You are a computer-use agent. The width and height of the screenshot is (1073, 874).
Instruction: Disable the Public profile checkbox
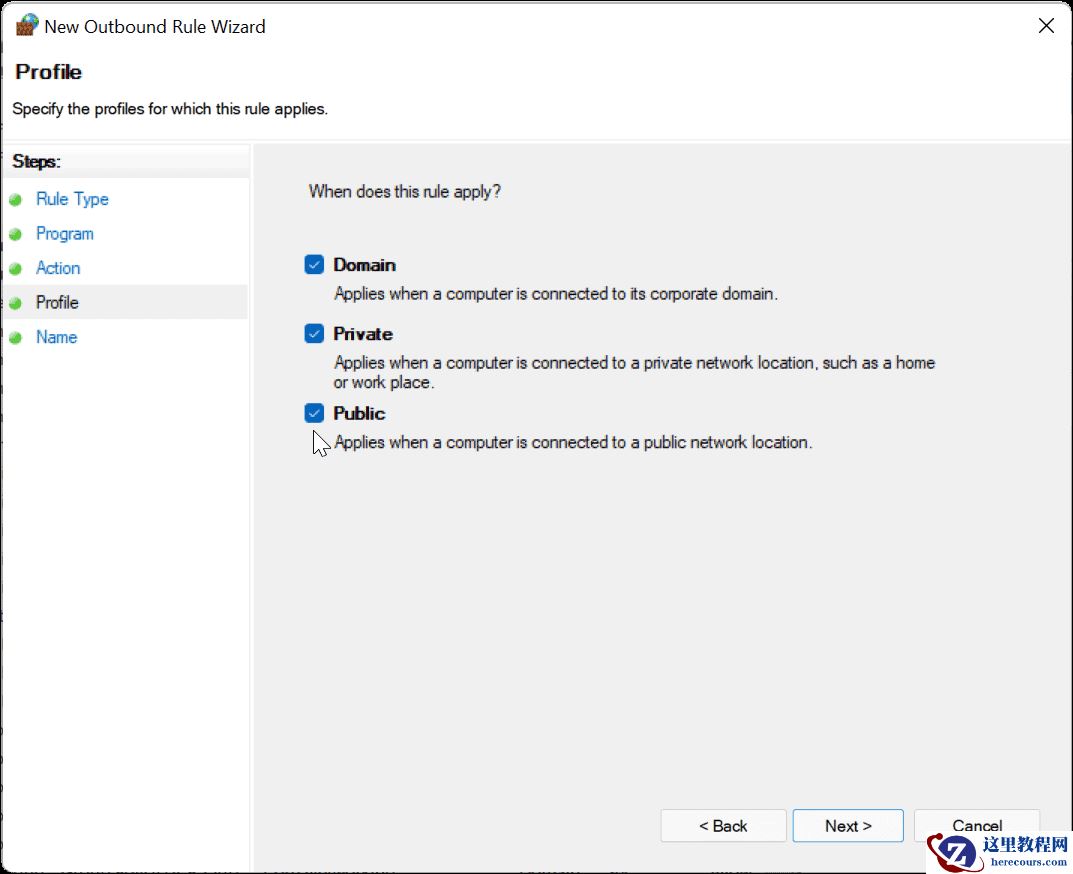pyautogui.click(x=315, y=413)
